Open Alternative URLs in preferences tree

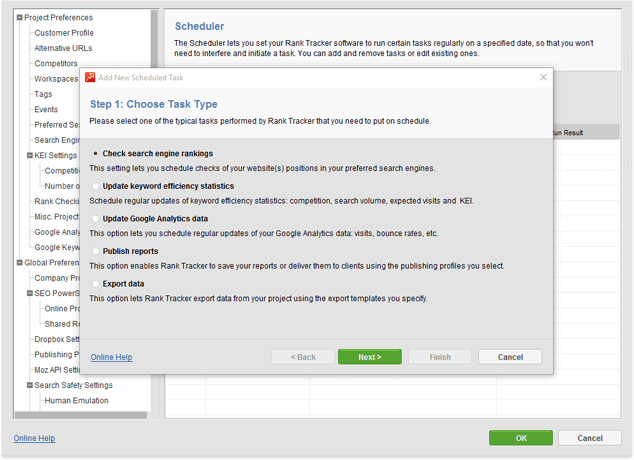point(63,48)
